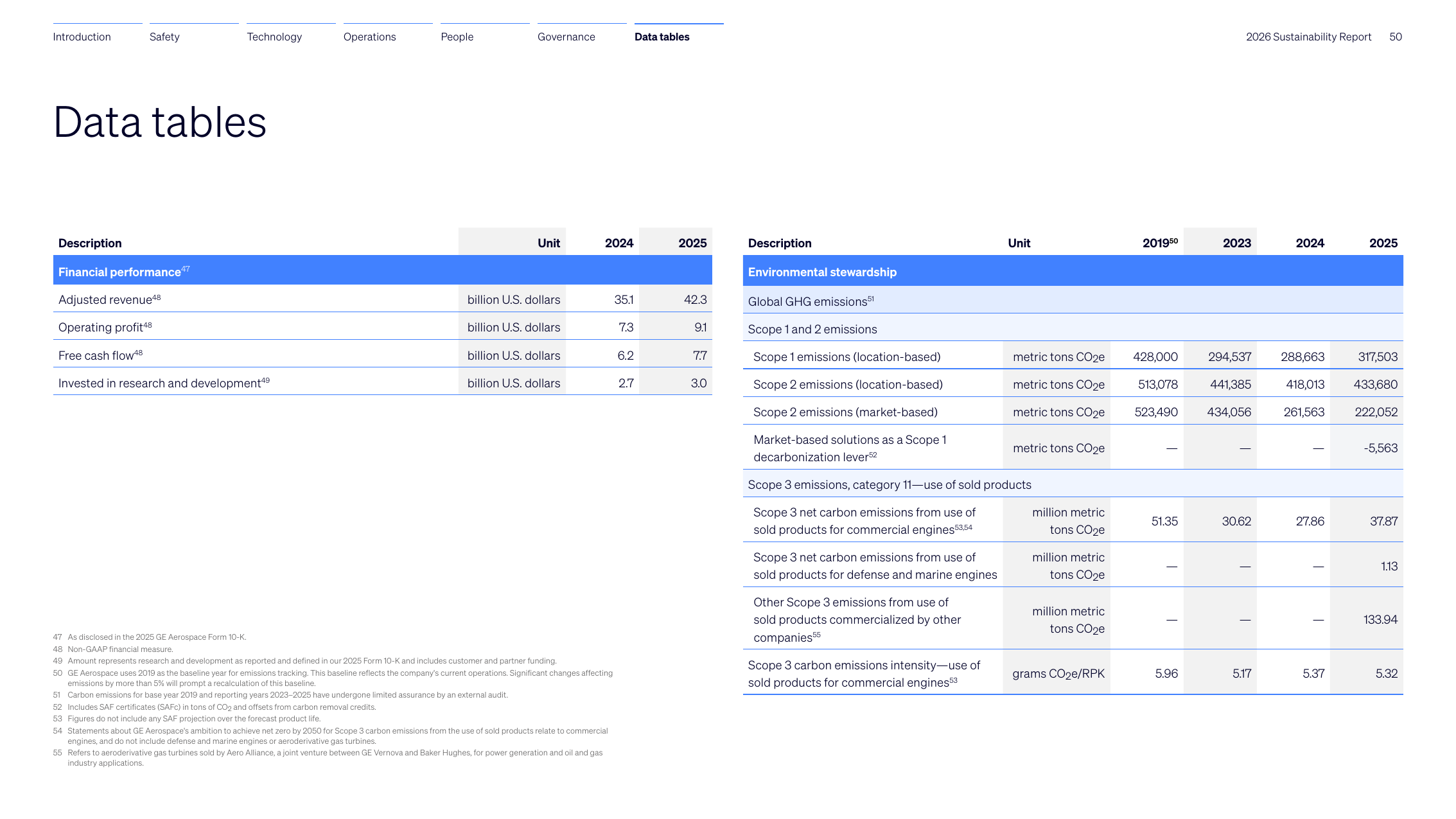
Task: Click the active Data tables tab
Action: (x=662, y=37)
